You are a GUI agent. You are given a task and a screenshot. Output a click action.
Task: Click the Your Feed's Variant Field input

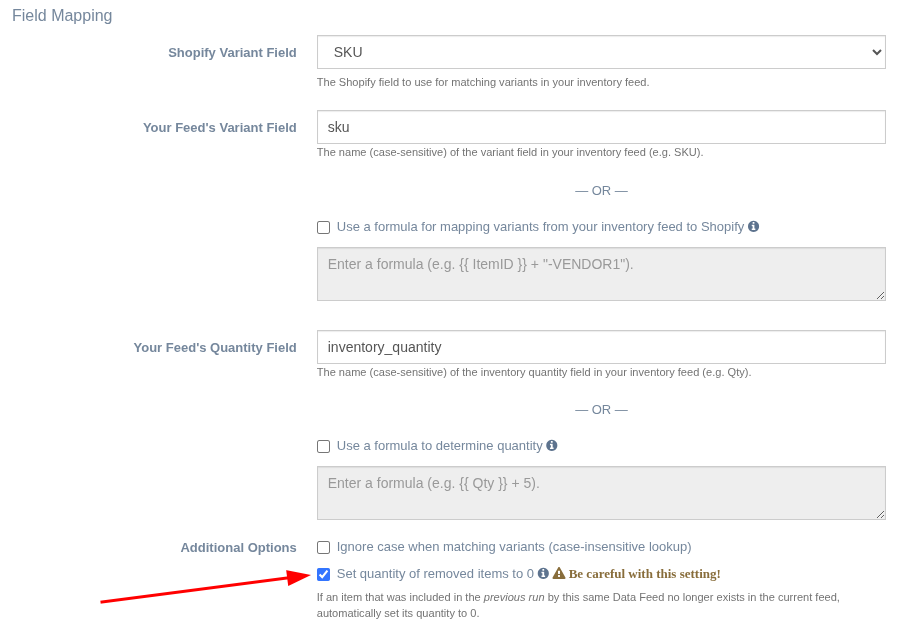pyautogui.click(x=601, y=127)
